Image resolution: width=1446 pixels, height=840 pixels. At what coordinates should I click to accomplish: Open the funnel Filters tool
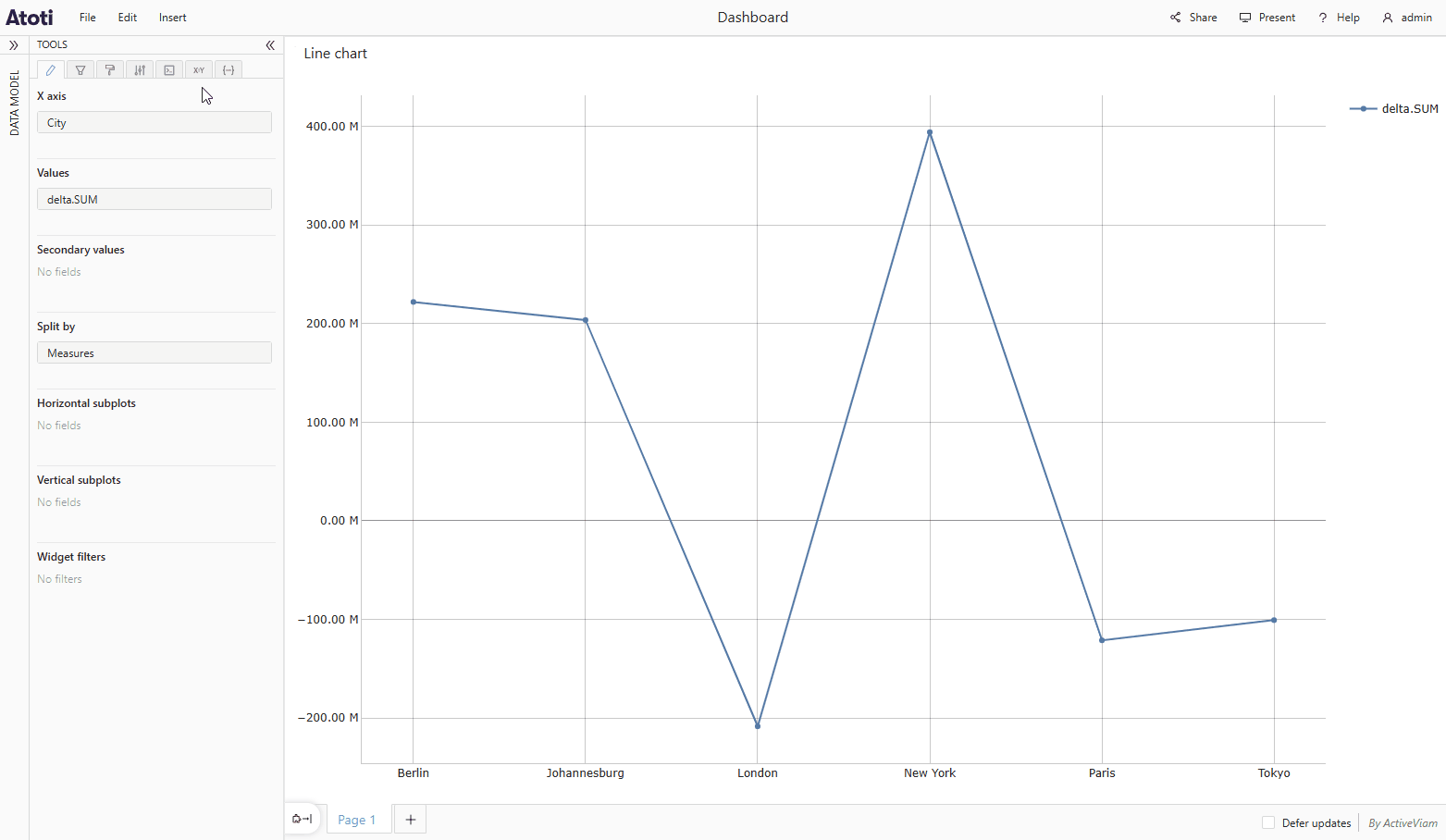[80, 69]
